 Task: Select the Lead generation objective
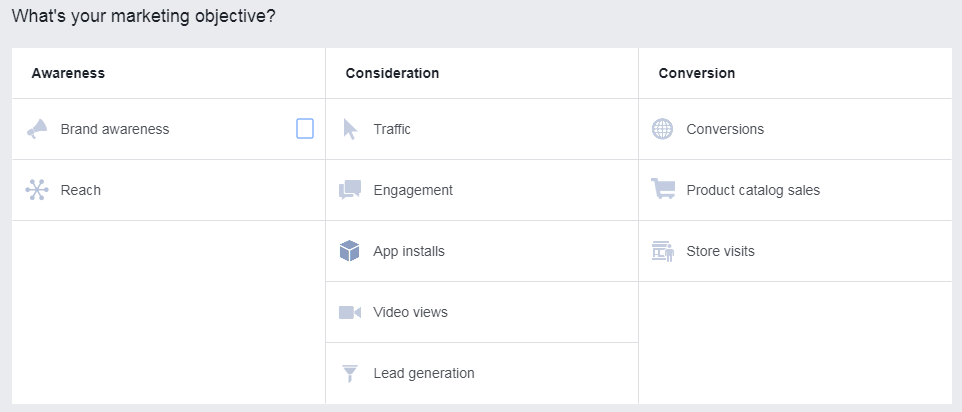tap(424, 373)
